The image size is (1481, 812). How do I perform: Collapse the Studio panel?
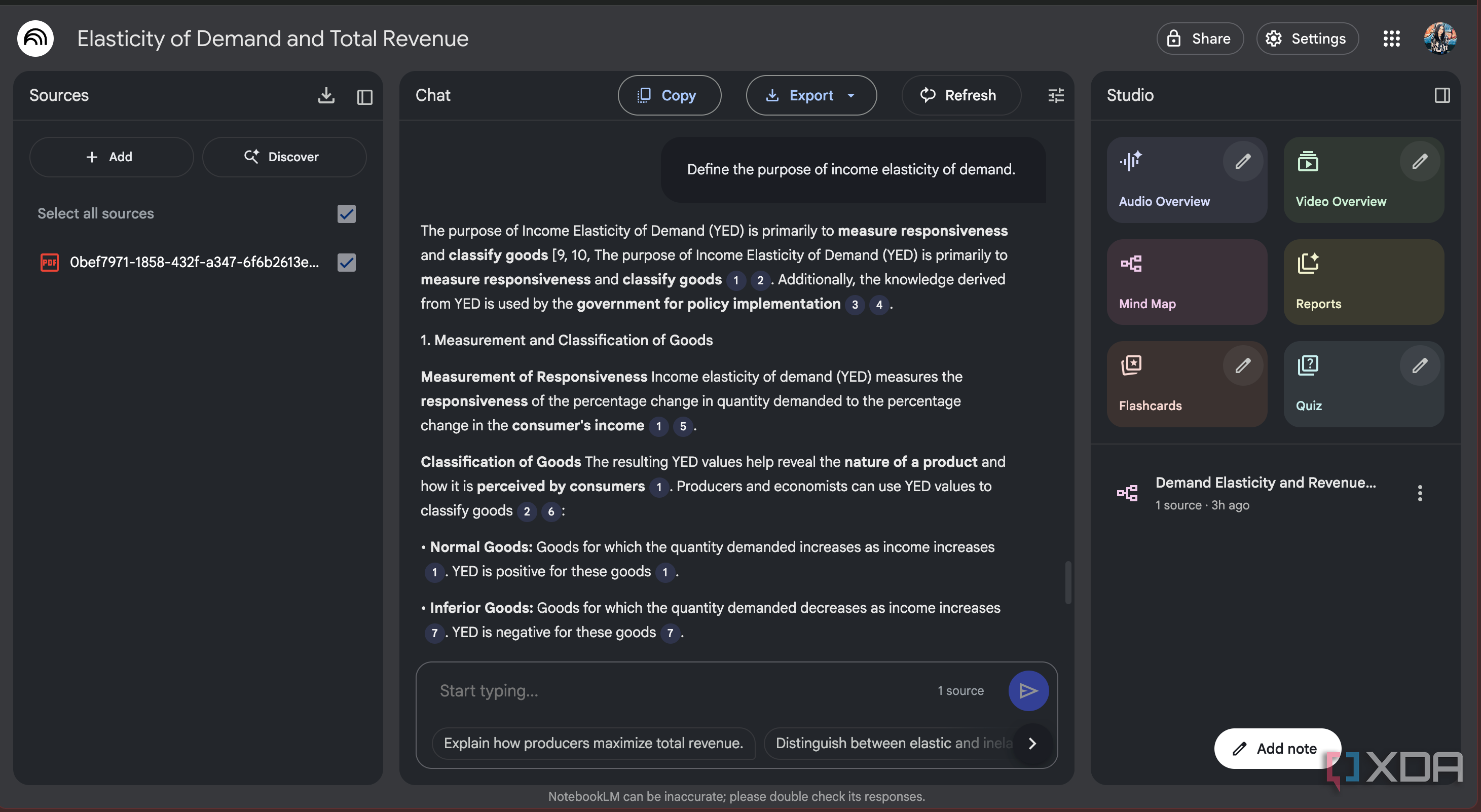pos(1442,95)
